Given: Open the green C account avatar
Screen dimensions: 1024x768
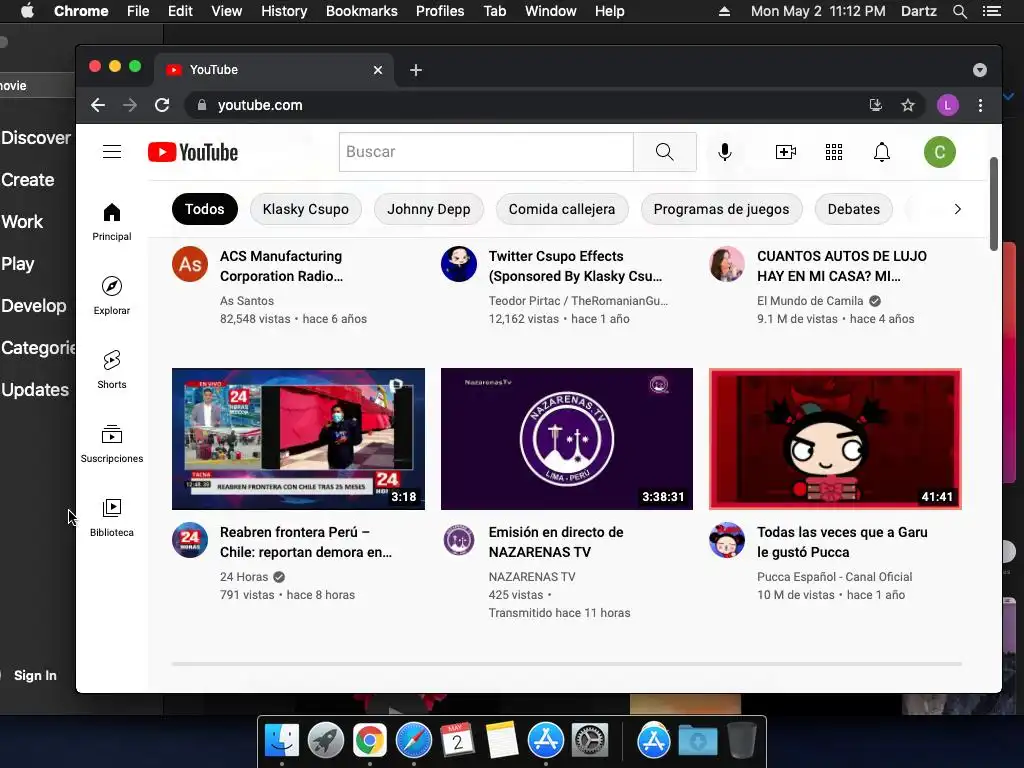Looking at the screenshot, I should tap(940, 152).
